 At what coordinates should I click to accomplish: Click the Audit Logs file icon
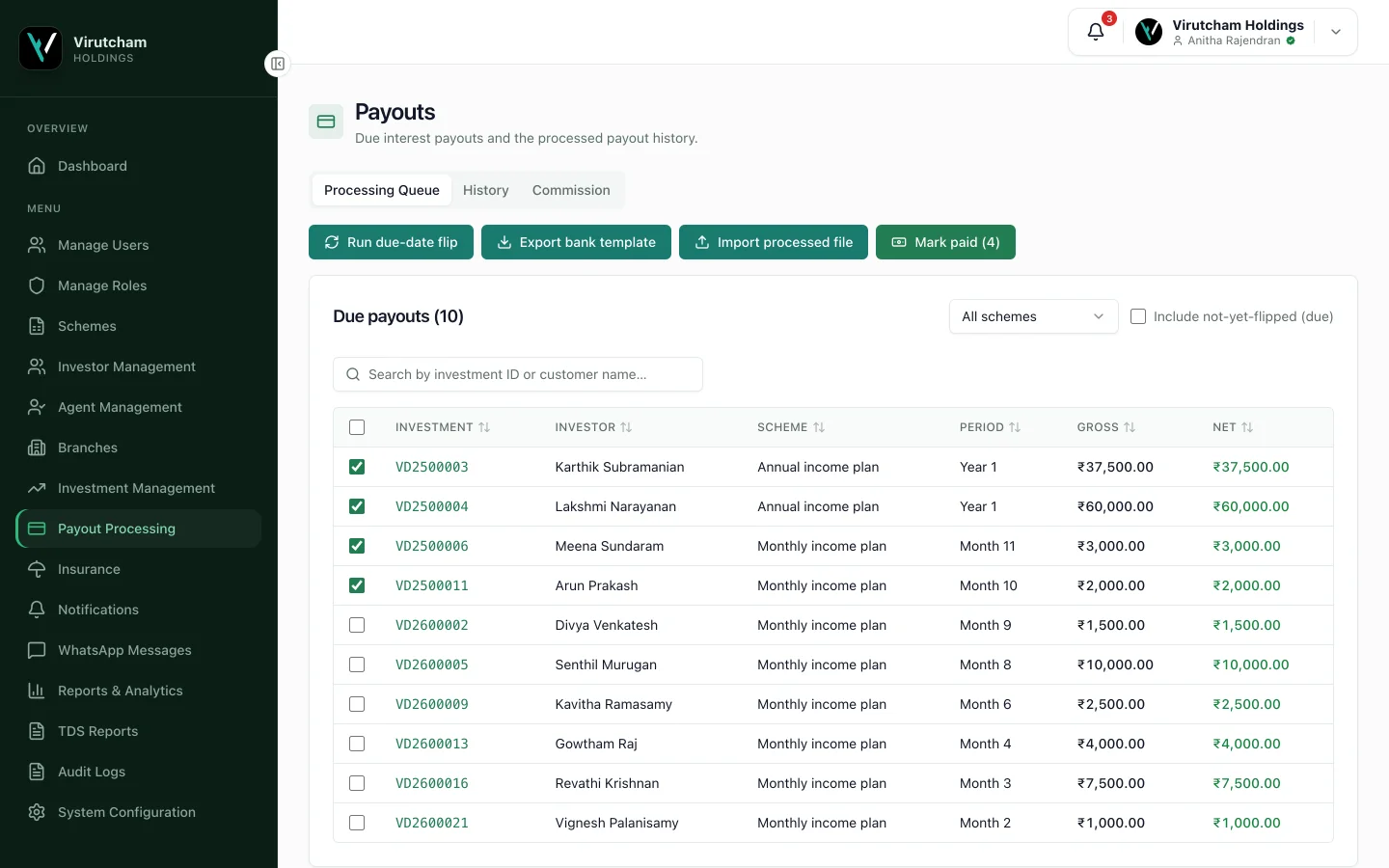[x=37, y=772]
